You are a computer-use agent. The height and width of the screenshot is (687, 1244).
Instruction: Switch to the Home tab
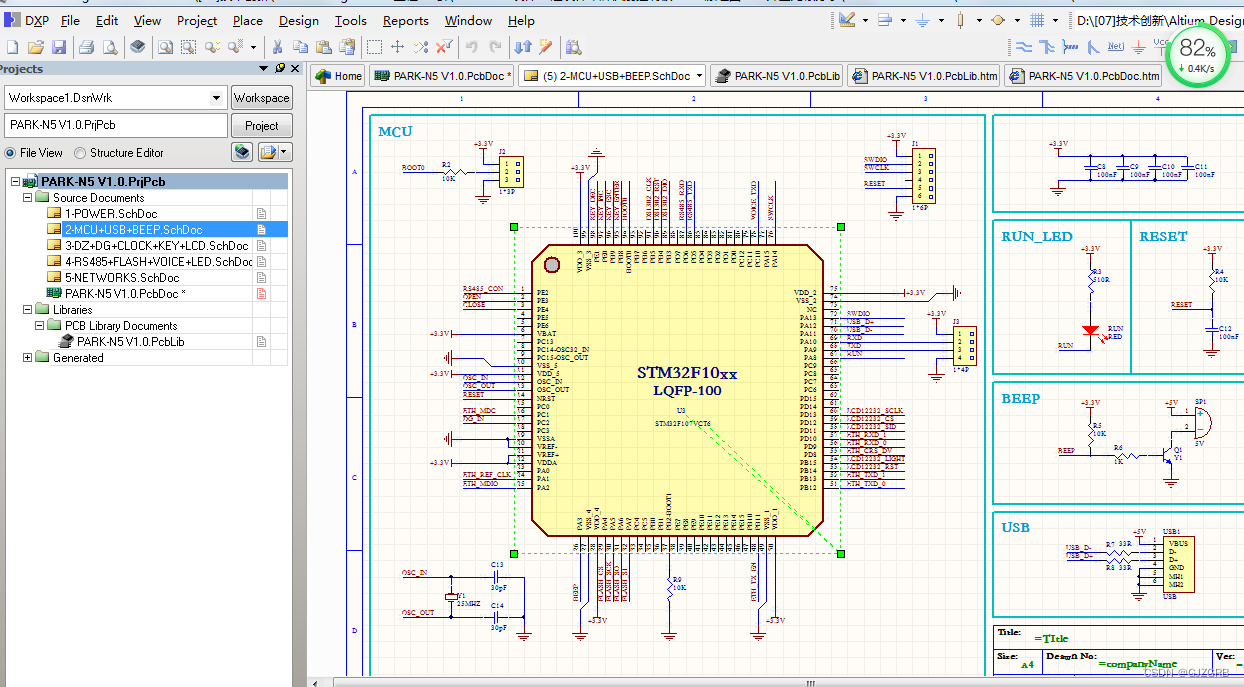click(339, 76)
